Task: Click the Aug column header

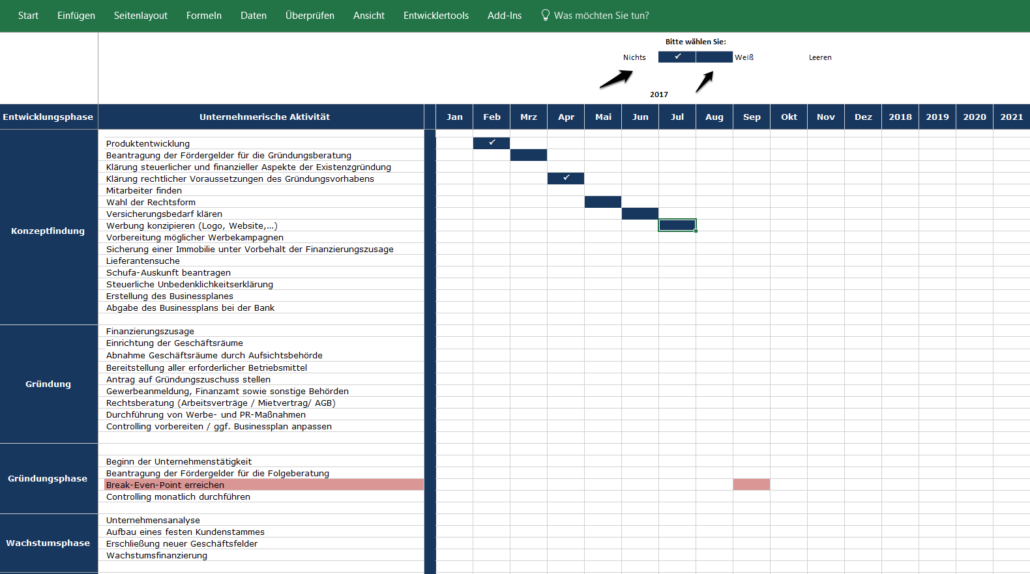Action: click(x=714, y=117)
